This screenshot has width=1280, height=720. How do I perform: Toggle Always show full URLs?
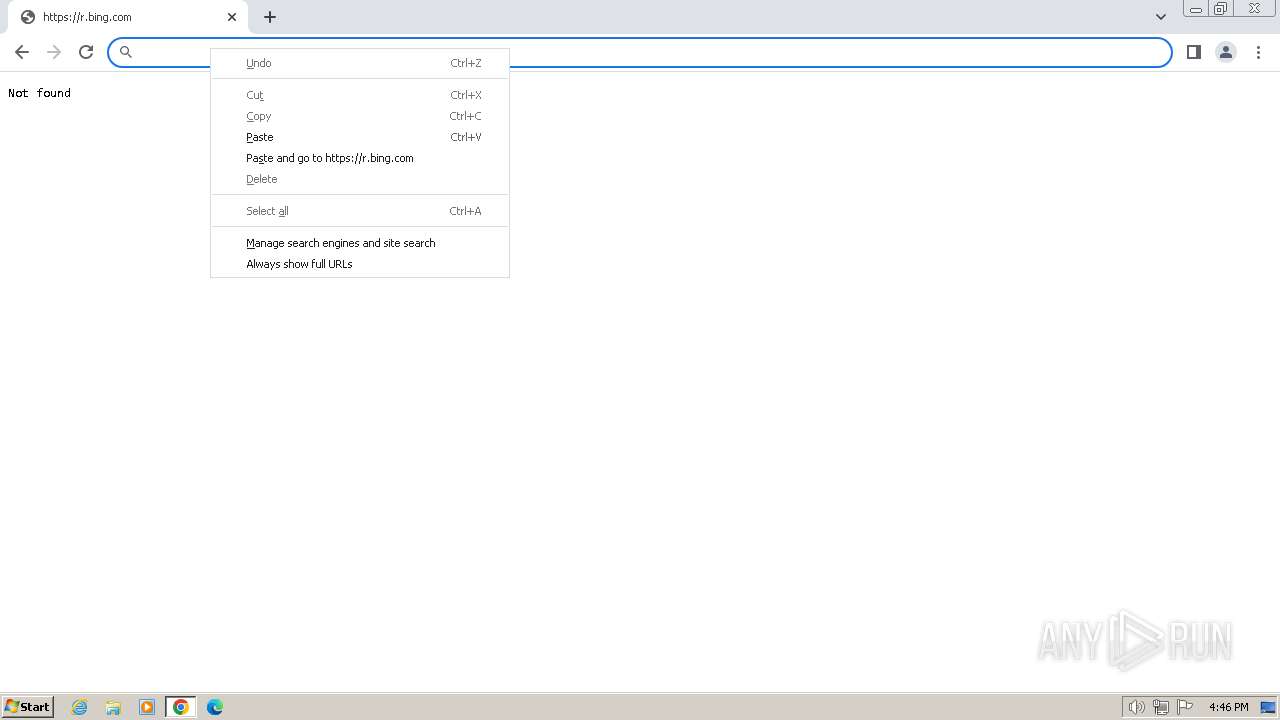(x=360, y=264)
